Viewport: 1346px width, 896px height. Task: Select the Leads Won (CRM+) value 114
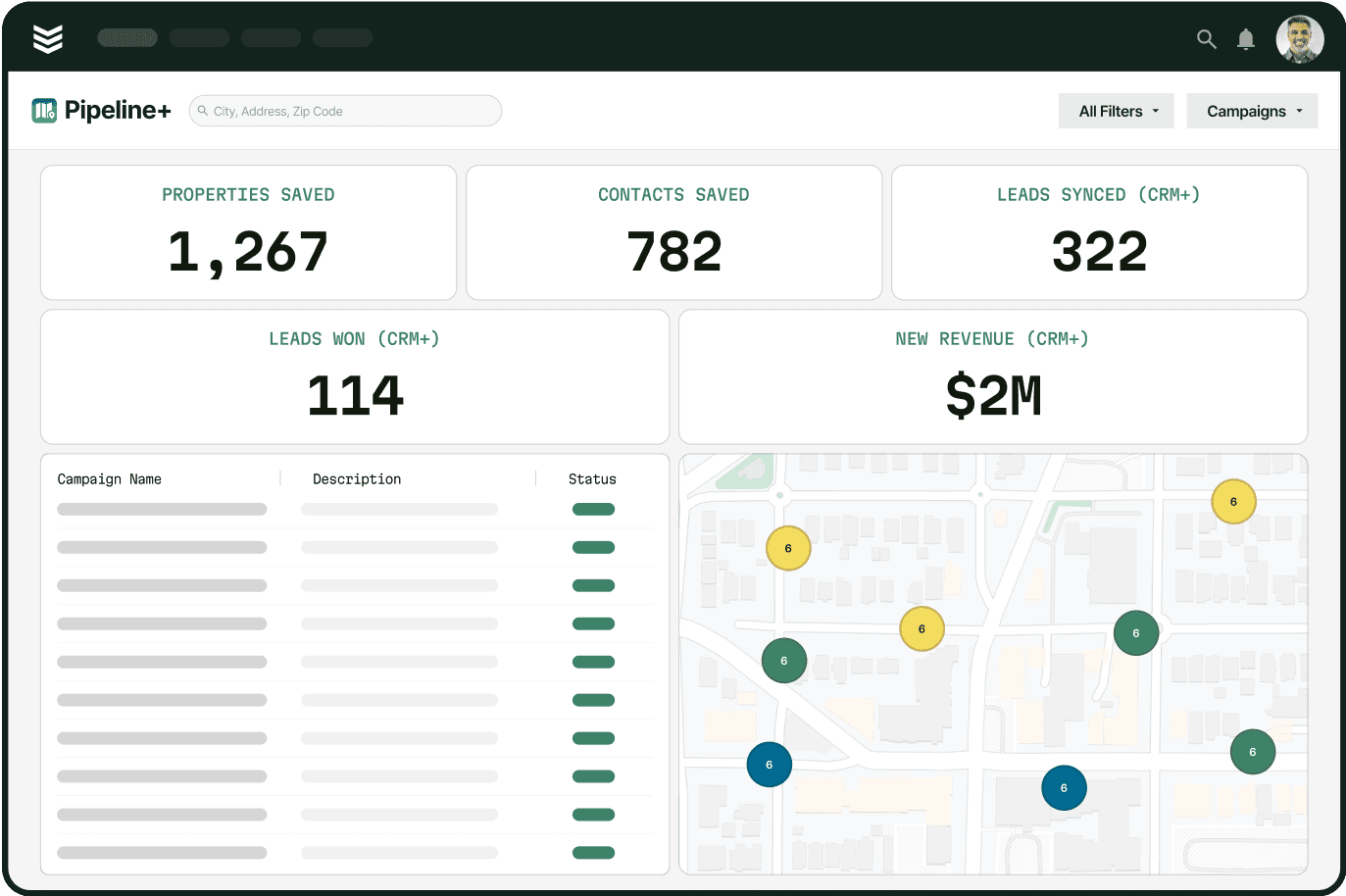tap(355, 396)
